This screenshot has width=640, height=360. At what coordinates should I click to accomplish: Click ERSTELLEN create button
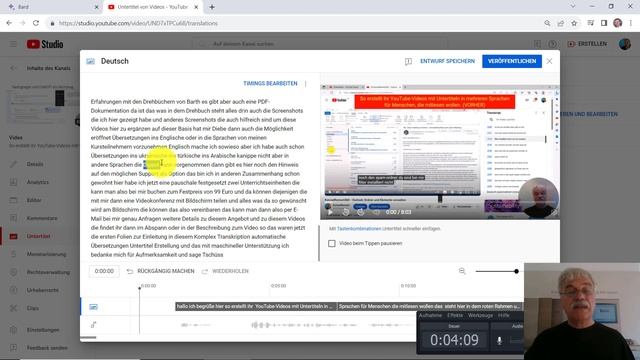(587, 44)
